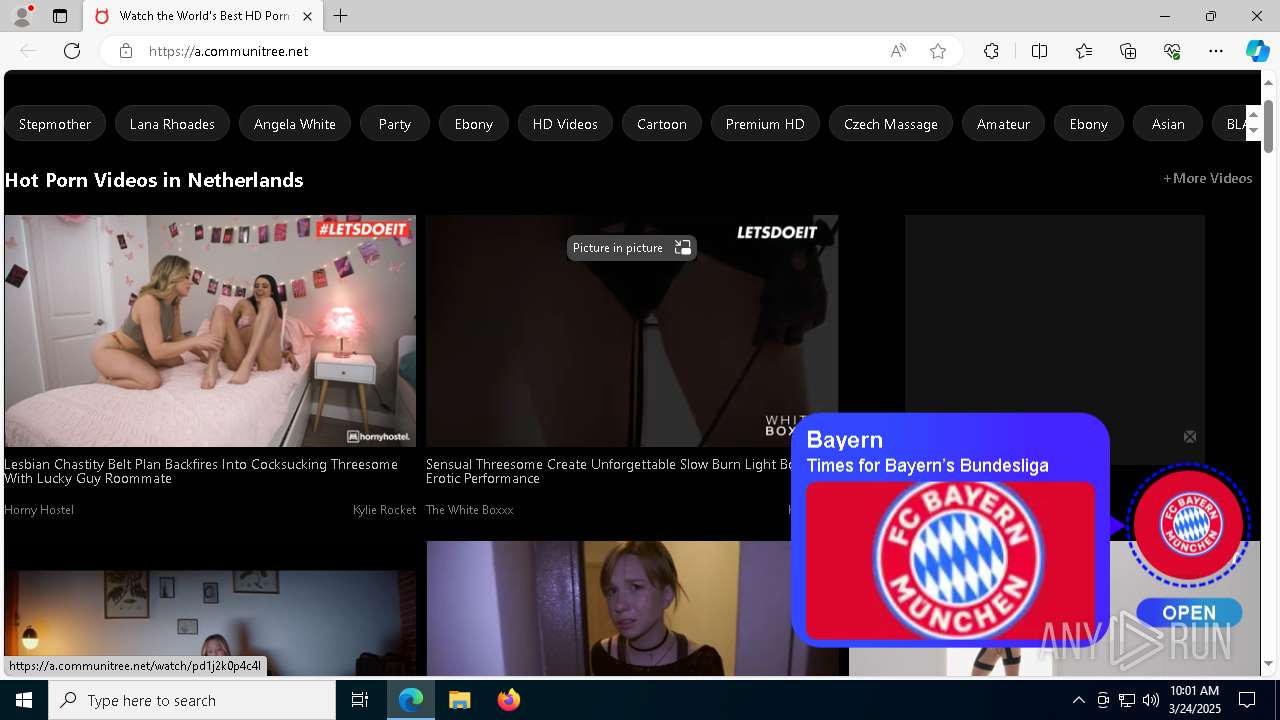Image resolution: width=1280 pixels, height=720 pixels.
Task: View site information via the lock icon
Action: 126,51
